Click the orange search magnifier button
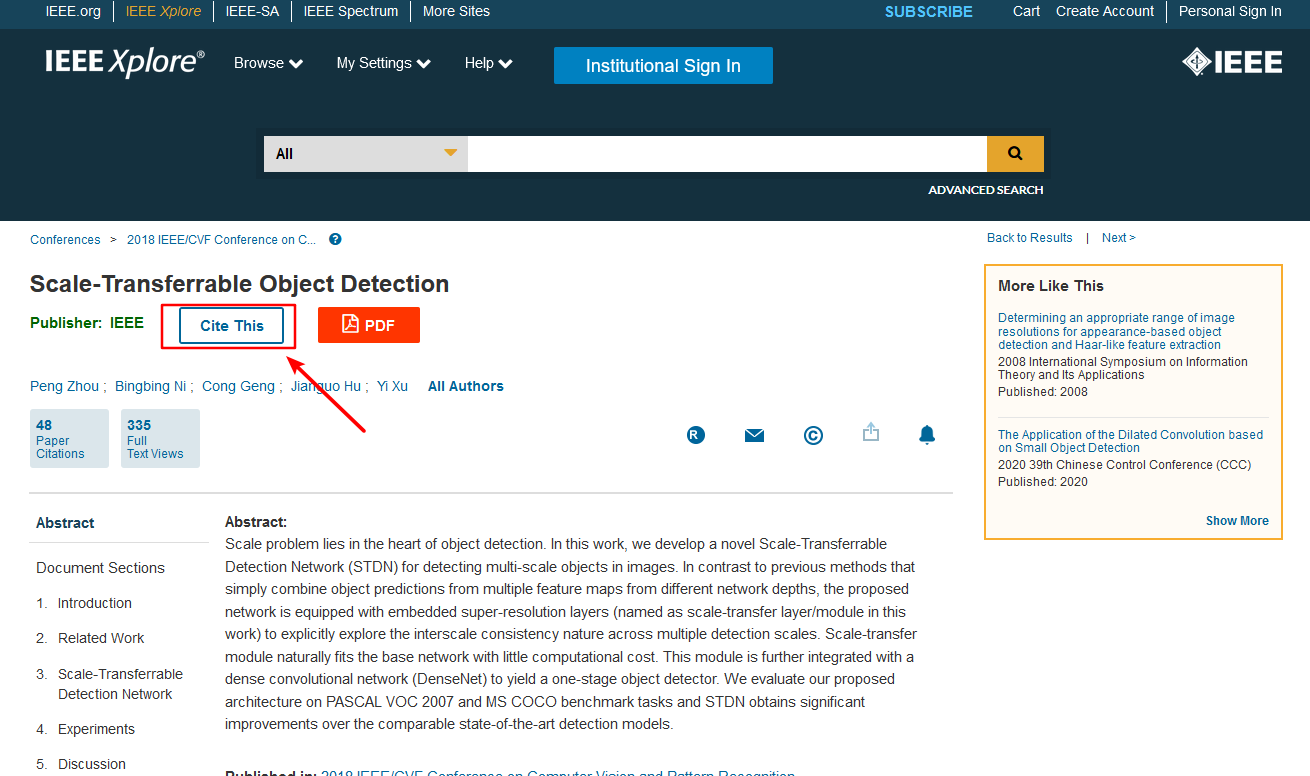1310x776 pixels. [1015, 153]
